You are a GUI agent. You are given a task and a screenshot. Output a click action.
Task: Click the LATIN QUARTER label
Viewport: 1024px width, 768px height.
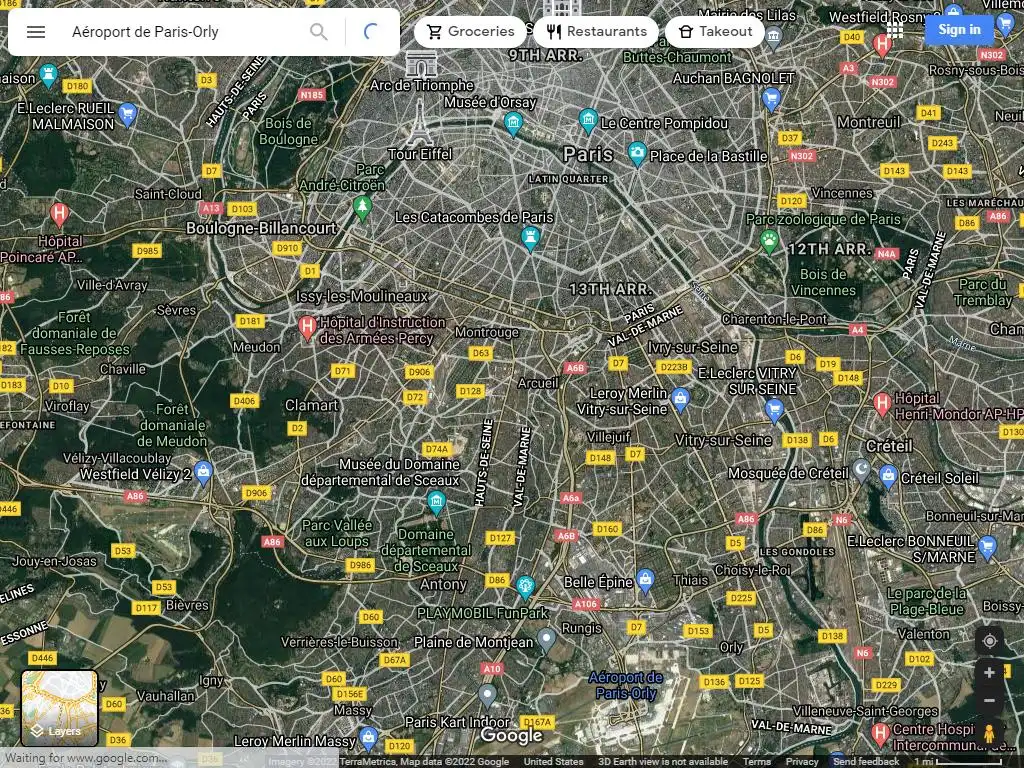pos(568,179)
